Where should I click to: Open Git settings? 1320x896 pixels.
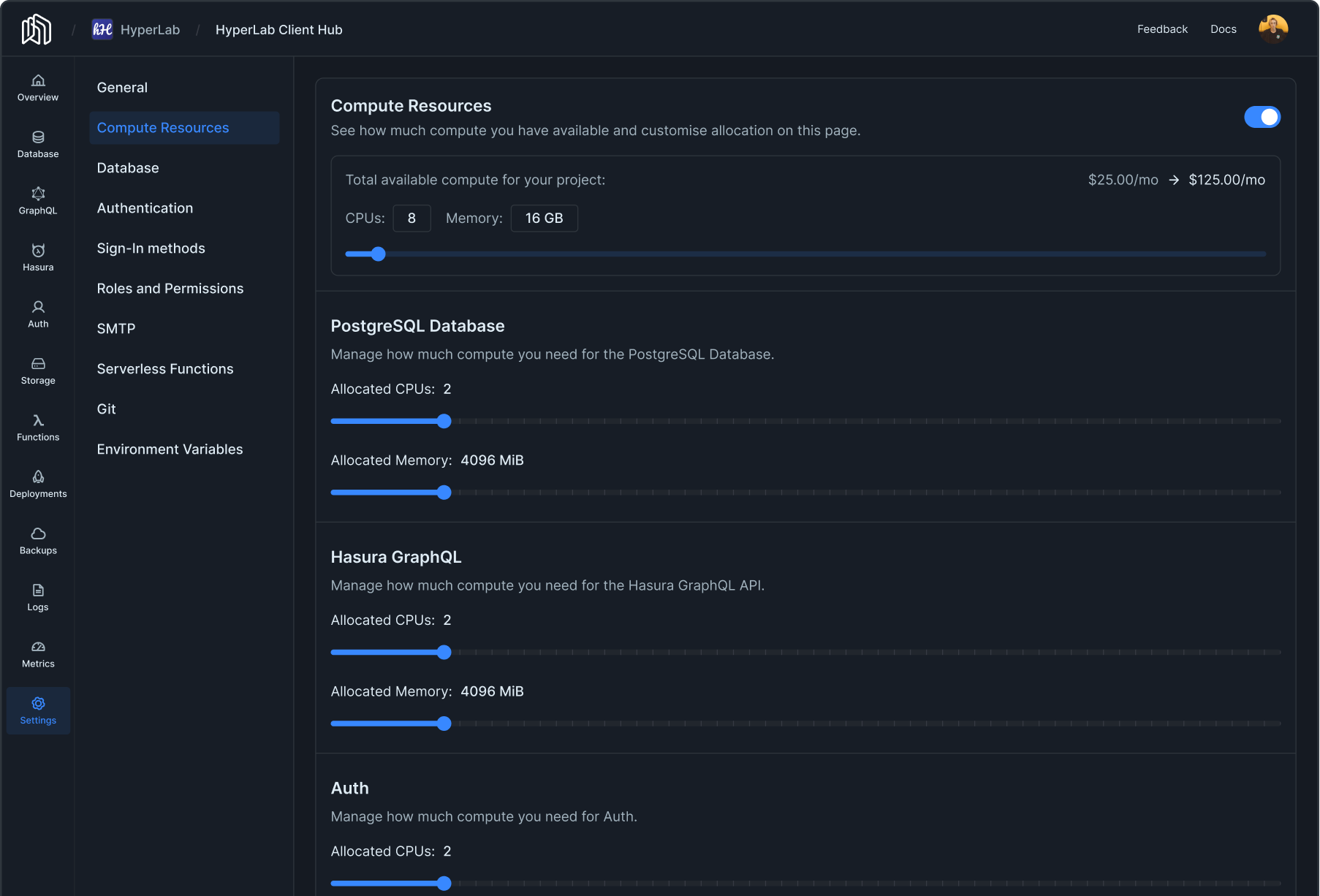pos(184,409)
